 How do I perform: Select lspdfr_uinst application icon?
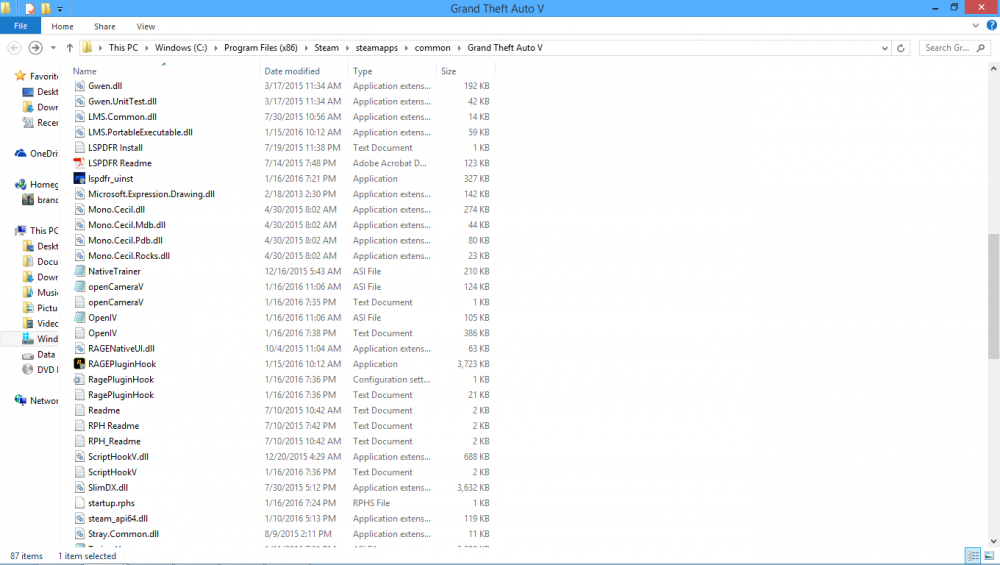coord(79,179)
